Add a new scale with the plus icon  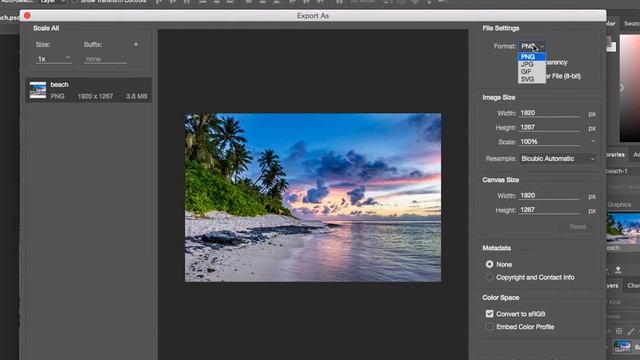[136, 44]
